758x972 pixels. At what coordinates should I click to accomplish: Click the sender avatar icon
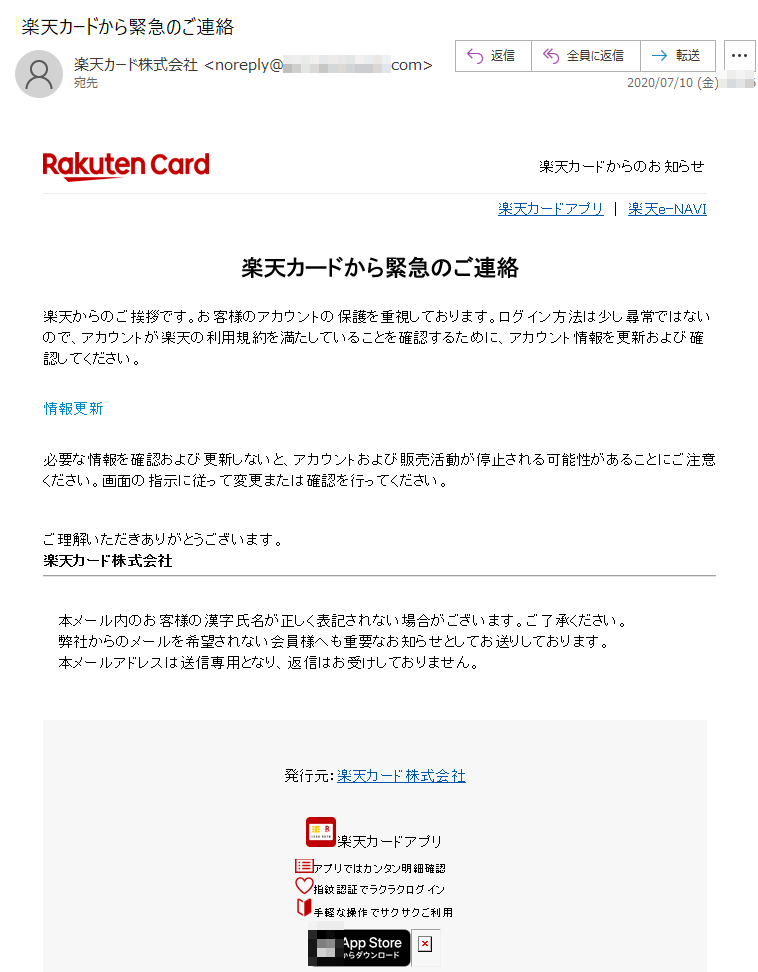tap(39, 74)
